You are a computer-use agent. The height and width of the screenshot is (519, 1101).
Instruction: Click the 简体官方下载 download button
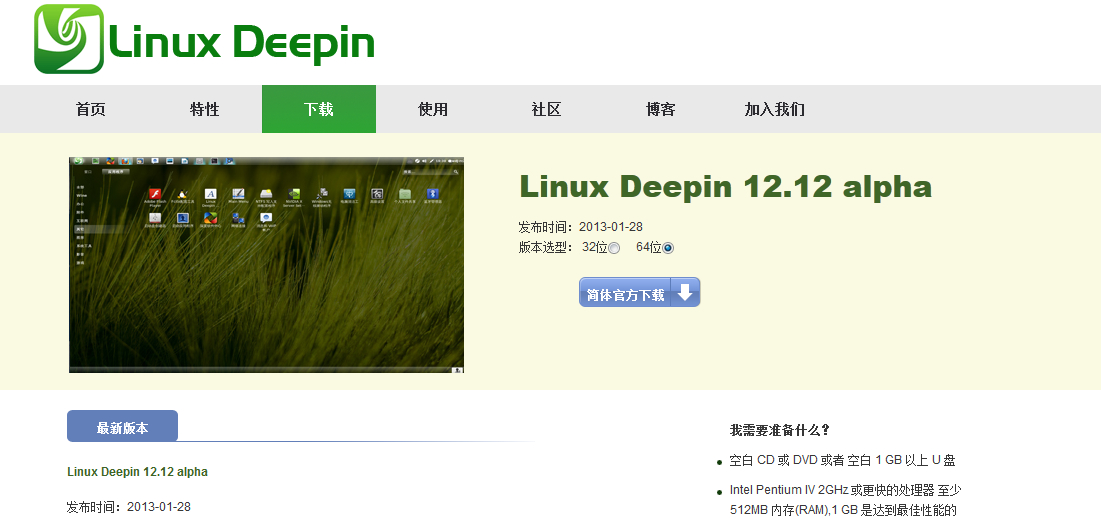click(639, 292)
